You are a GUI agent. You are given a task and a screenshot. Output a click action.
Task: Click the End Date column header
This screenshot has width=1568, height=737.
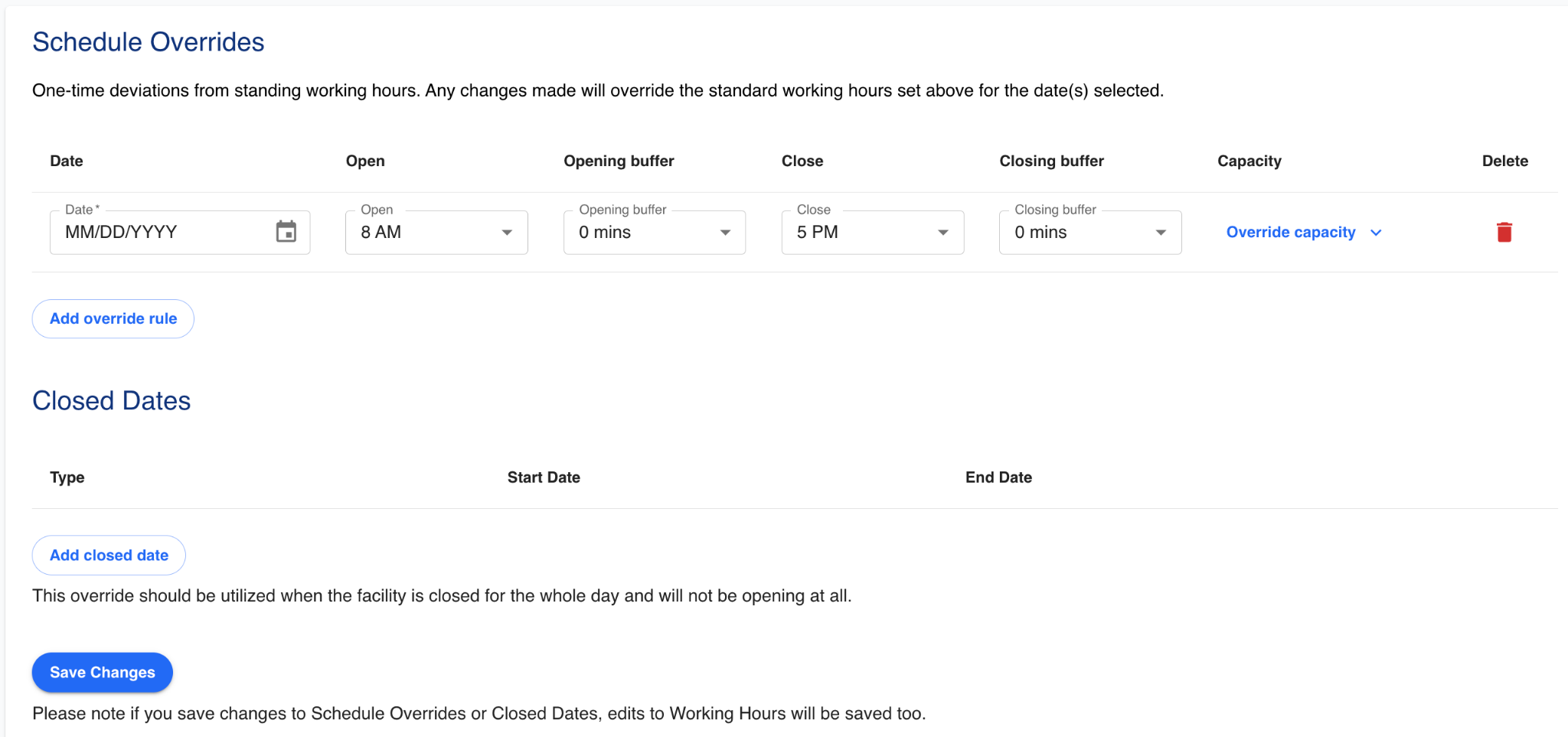pyautogui.click(x=998, y=478)
